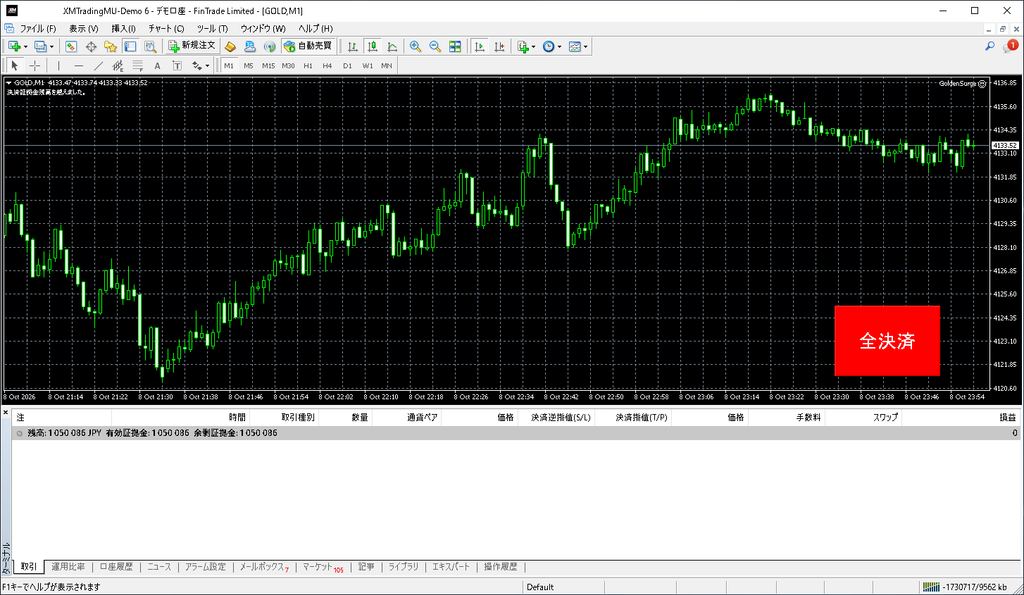Toggle chart auto scroll
Viewport: 1024px width, 595px height.
coord(479,46)
